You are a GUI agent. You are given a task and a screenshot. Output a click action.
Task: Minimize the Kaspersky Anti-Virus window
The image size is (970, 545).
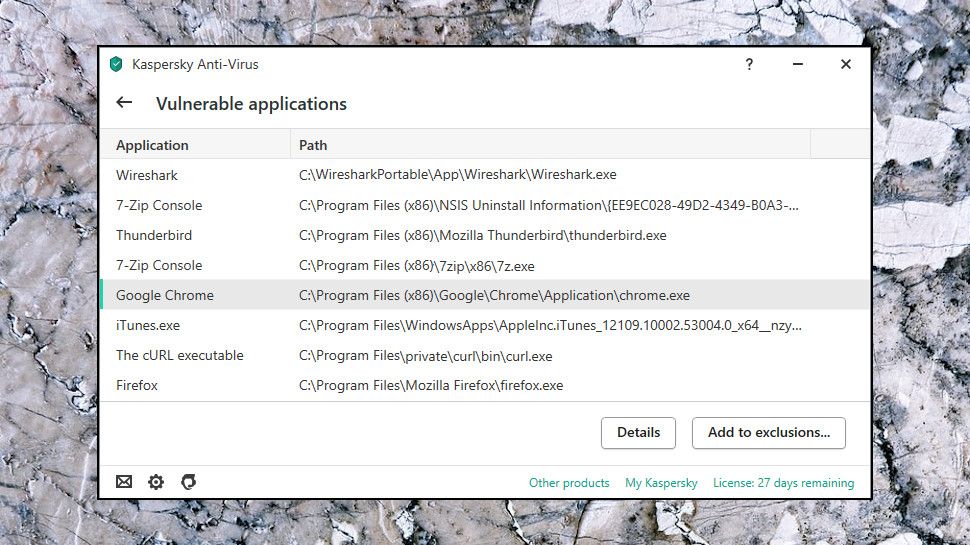(x=798, y=64)
